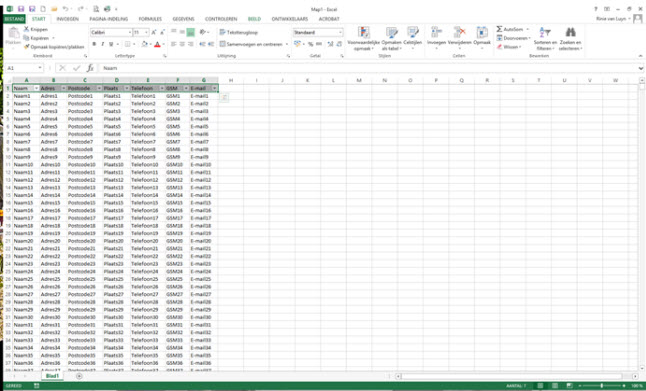
Task: Click the borders icon in Lettertype group
Action: pyautogui.click(x=128, y=44)
